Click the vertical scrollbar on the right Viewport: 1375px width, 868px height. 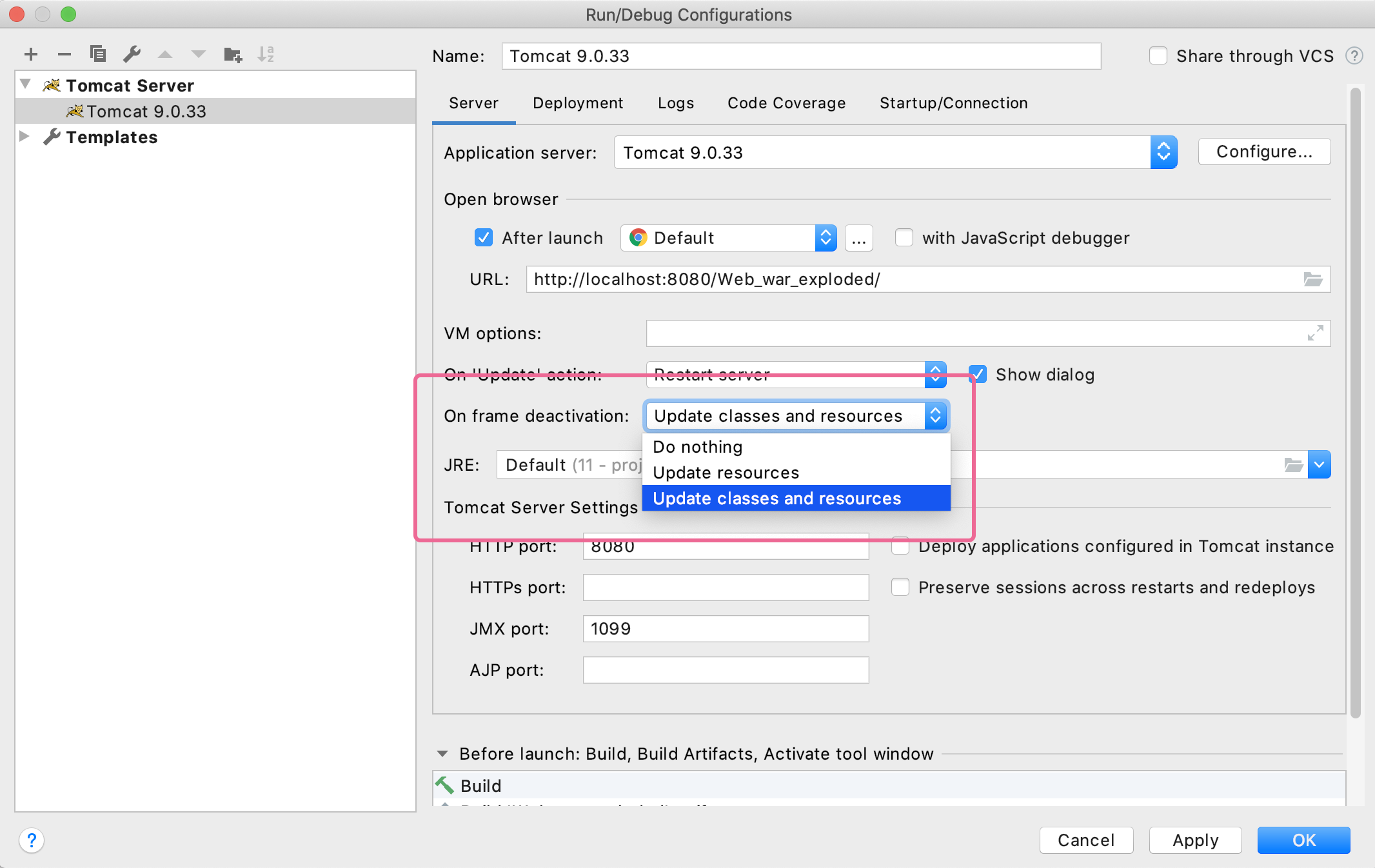pyautogui.click(x=1355, y=403)
